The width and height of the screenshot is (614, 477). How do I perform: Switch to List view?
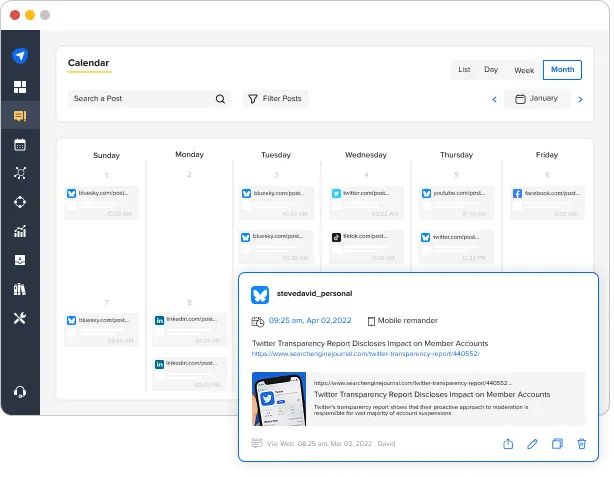464,70
